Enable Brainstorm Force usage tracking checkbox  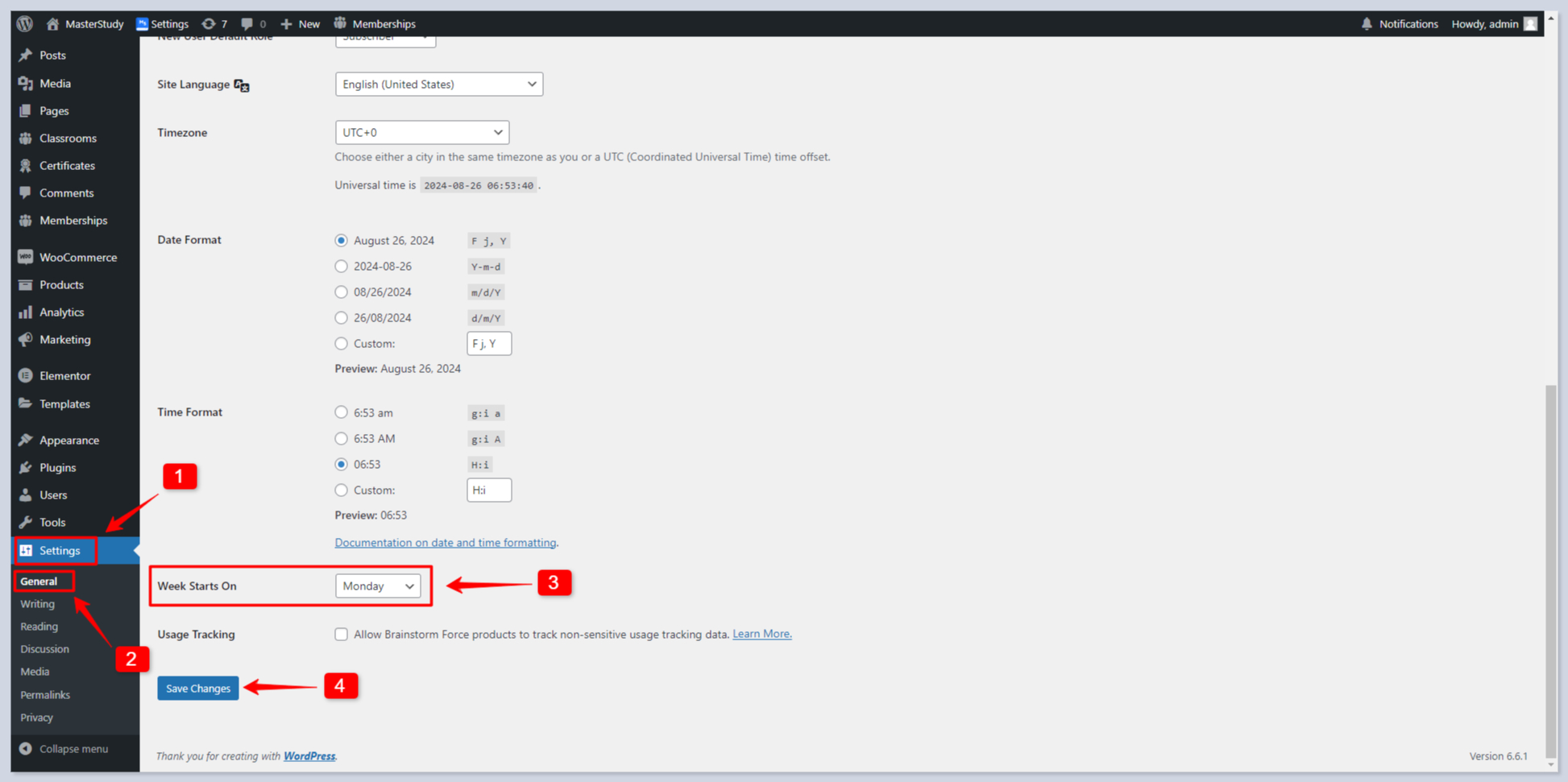click(x=341, y=634)
